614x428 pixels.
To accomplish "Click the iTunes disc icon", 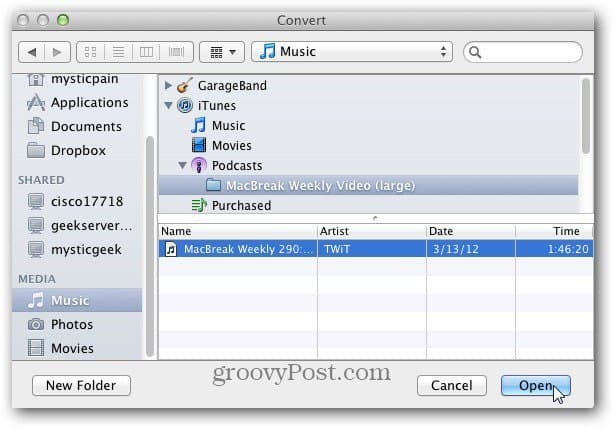I will pyautogui.click(x=185, y=105).
